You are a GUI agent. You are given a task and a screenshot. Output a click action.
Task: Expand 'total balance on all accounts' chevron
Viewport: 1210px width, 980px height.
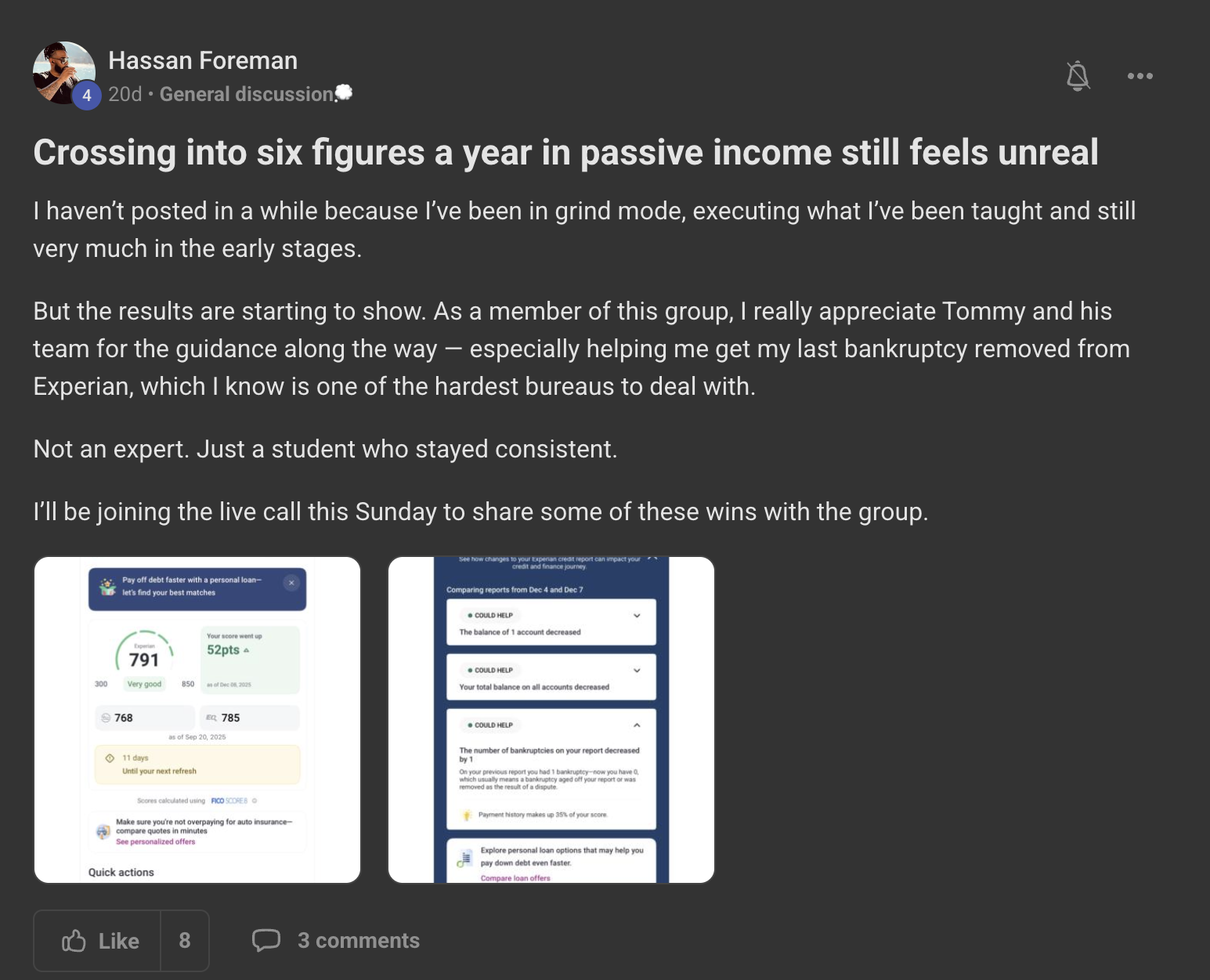(637, 671)
